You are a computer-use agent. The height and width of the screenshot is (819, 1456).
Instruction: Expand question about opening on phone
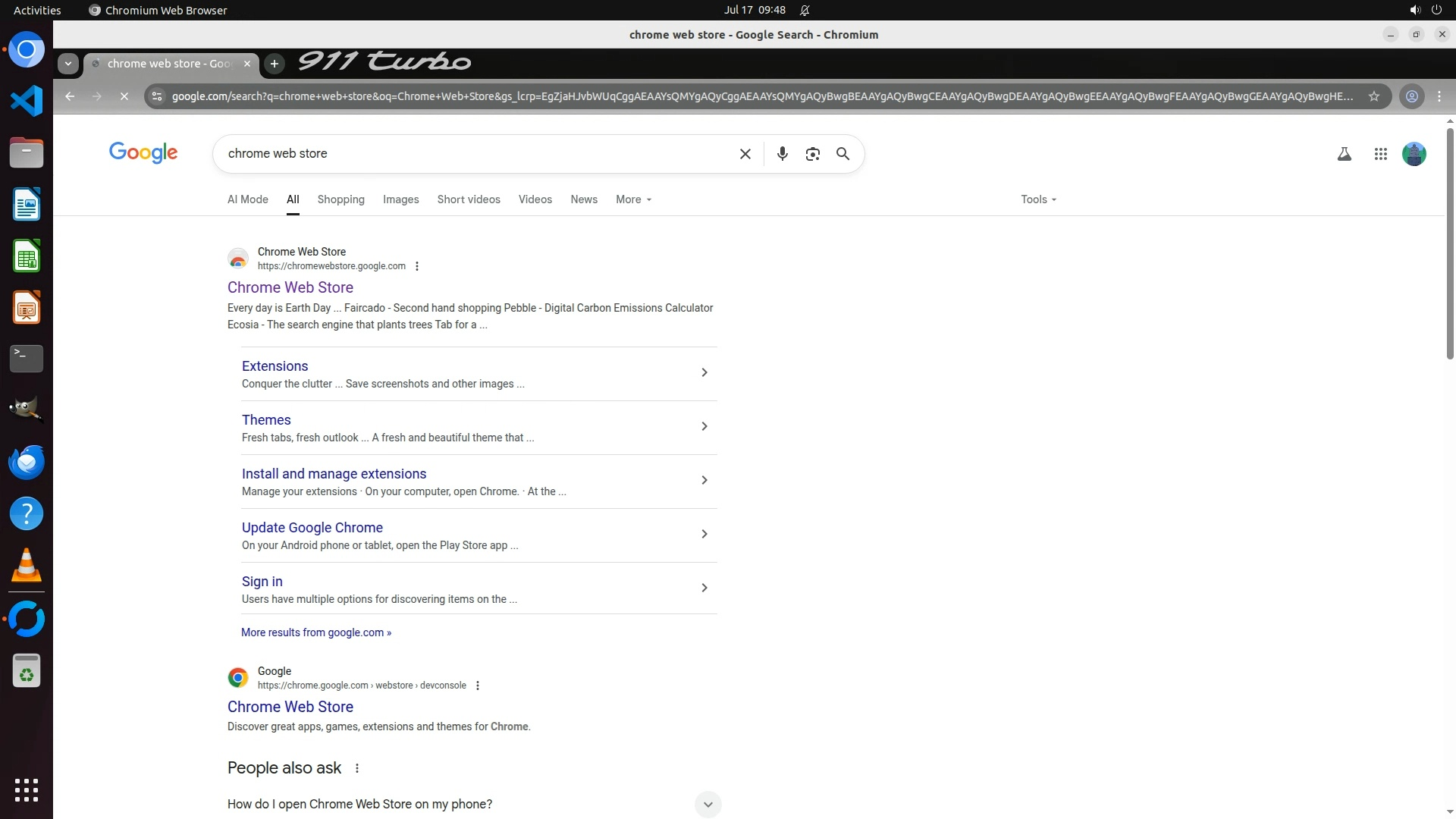tap(707, 804)
